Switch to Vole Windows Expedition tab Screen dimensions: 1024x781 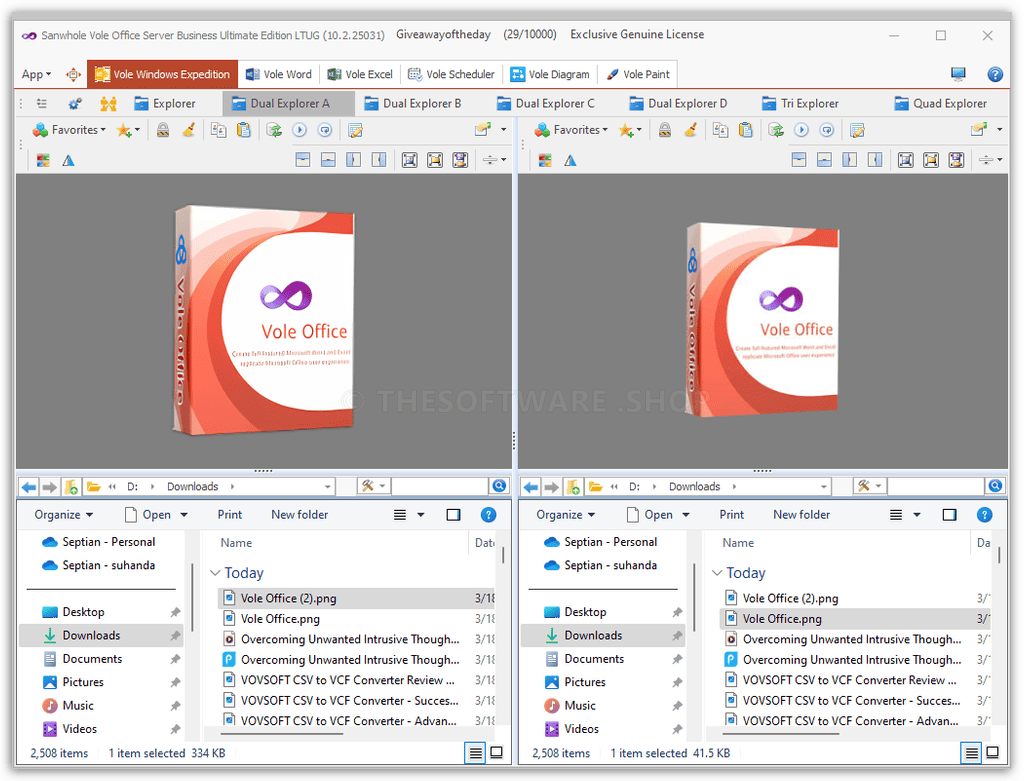(163, 74)
